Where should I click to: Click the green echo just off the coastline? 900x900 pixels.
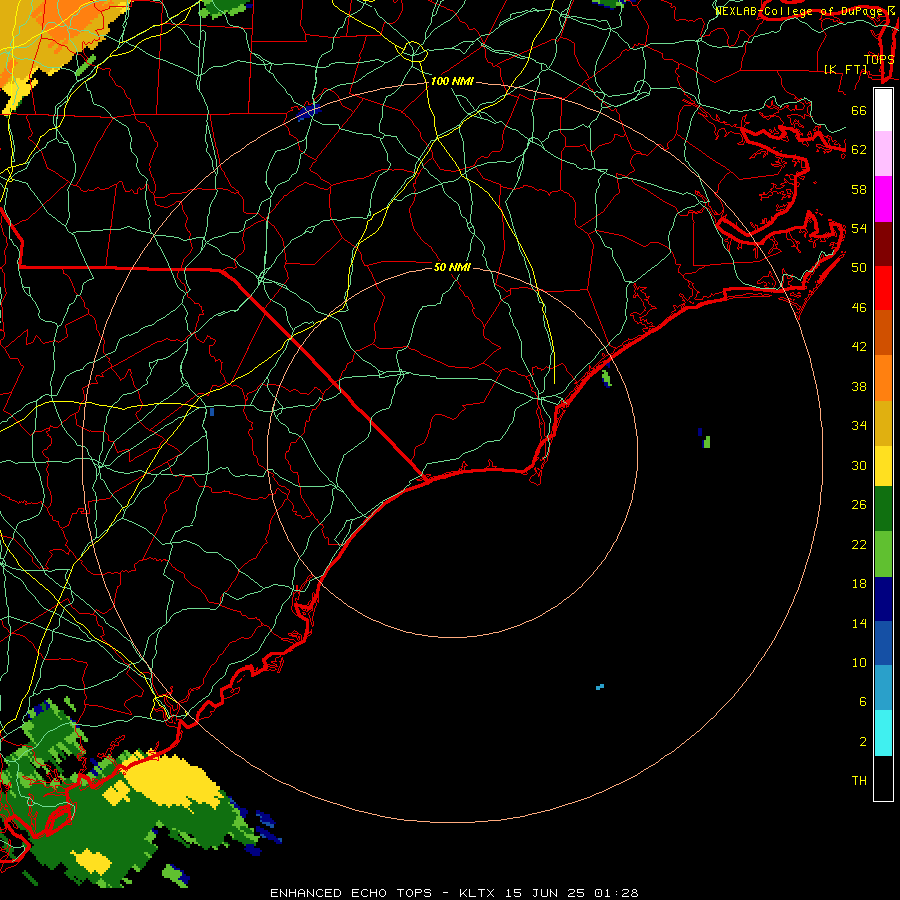pos(606,377)
